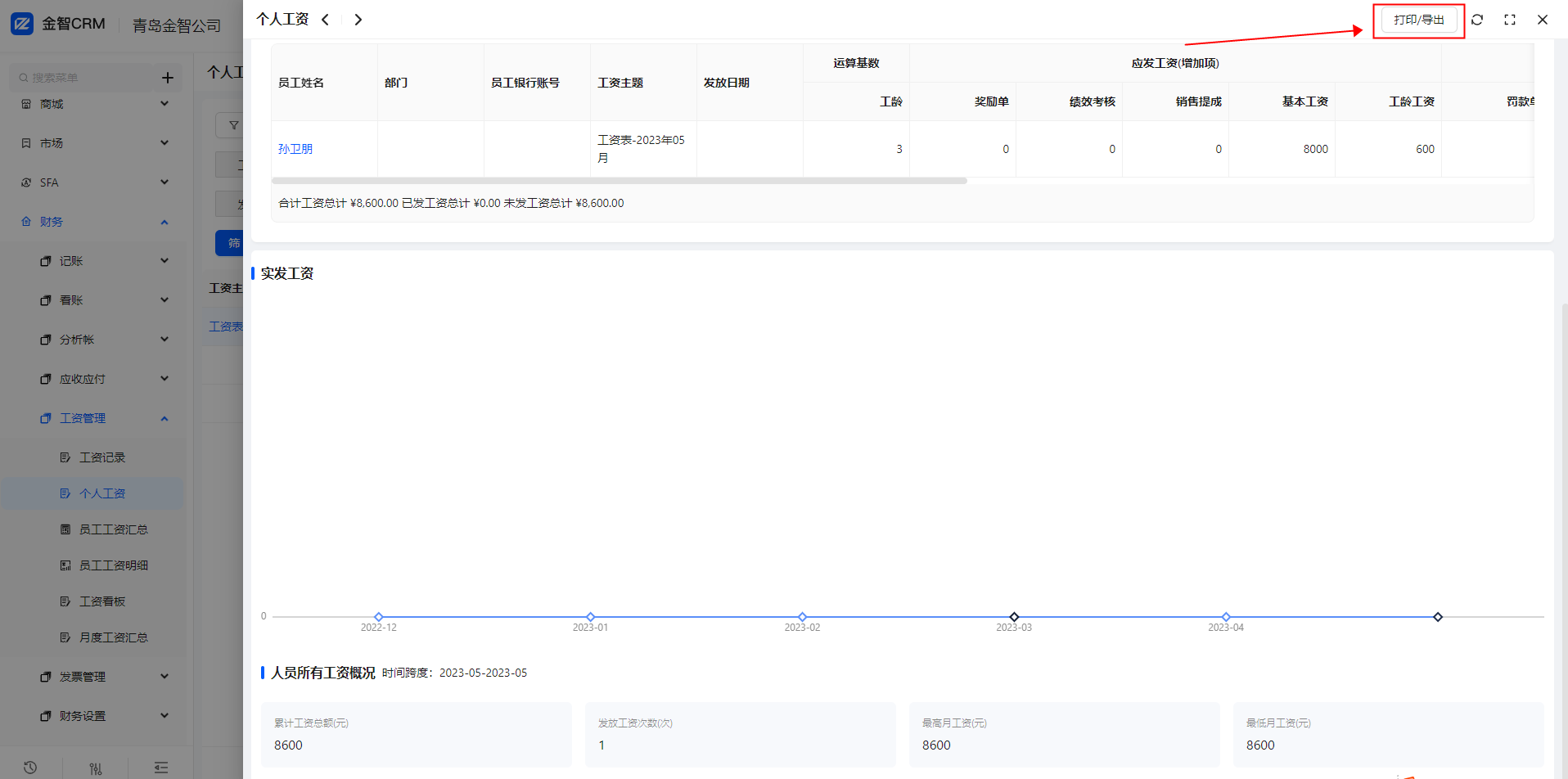This screenshot has height=779, width=1568.
Task: Expand 市场 menu chevron
Action: (x=164, y=143)
